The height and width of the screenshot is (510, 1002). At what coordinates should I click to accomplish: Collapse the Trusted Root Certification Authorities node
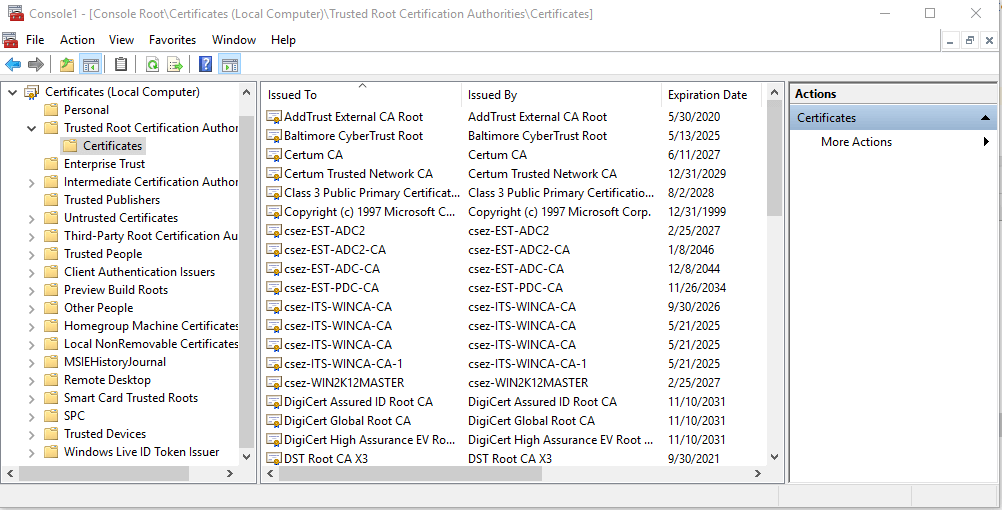(x=31, y=128)
